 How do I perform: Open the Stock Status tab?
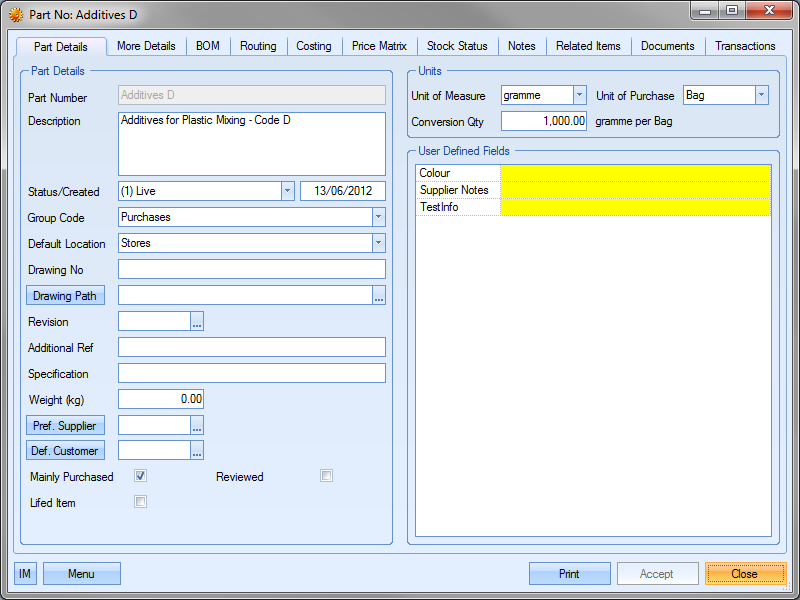[x=457, y=46]
